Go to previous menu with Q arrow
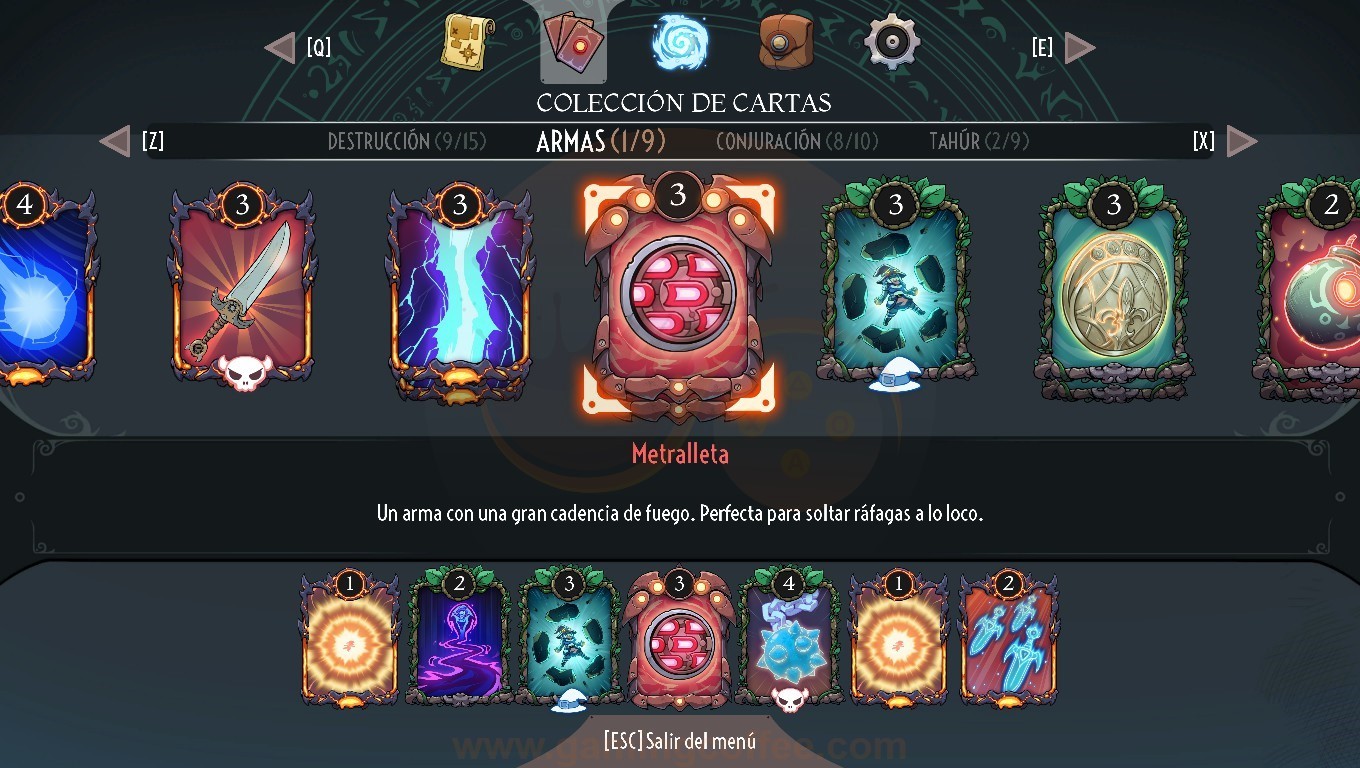This screenshot has height=768, width=1360. [x=280, y=47]
